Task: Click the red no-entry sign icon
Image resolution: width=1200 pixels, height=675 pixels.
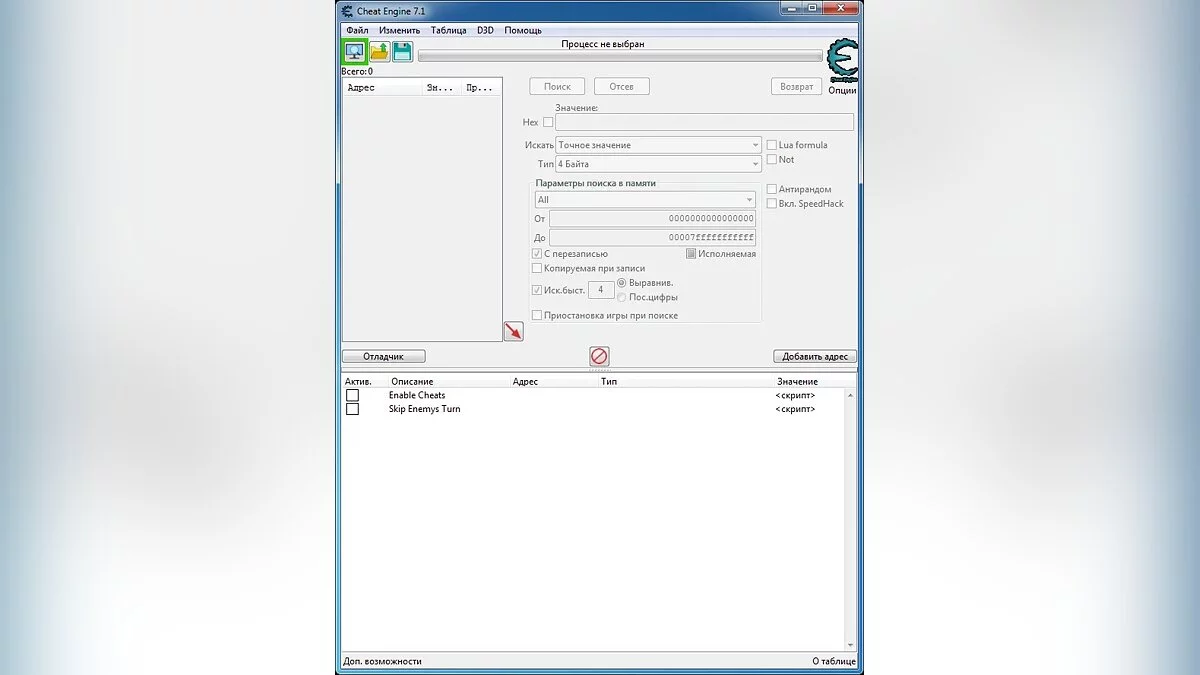Action: [598, 356]
